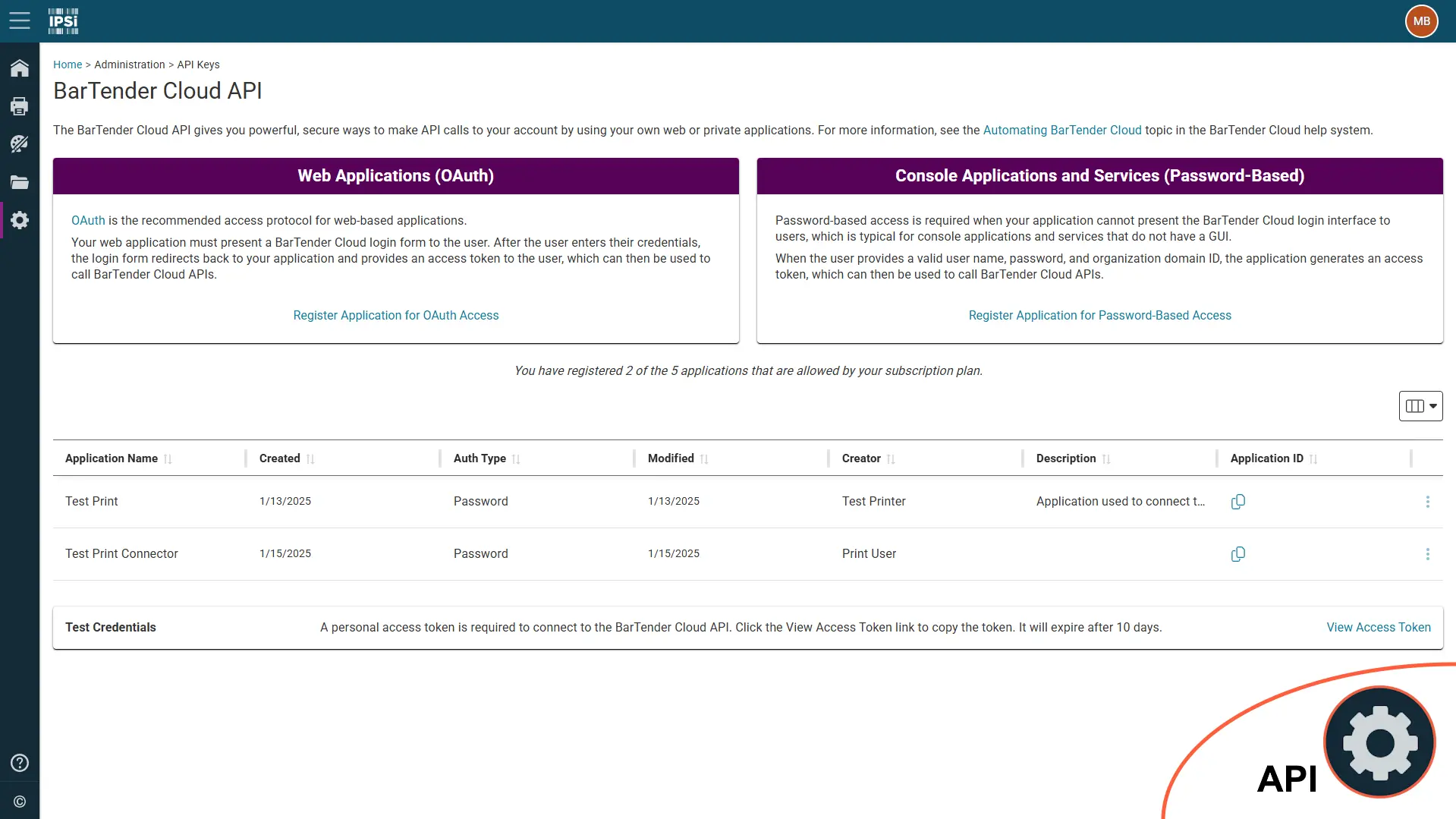Viewport: 1456px width, 819px height.
Task: Open the column chooser dropdown
Action: coord(1420,406)
